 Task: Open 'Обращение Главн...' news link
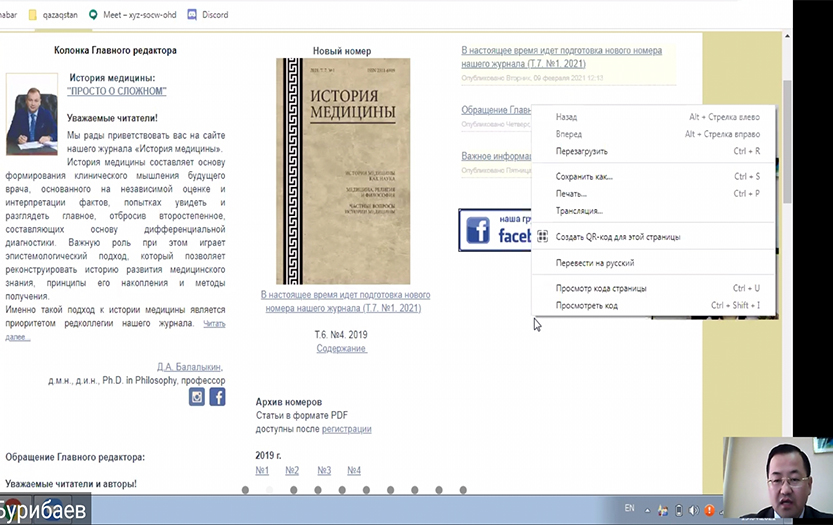click(496, 110)
